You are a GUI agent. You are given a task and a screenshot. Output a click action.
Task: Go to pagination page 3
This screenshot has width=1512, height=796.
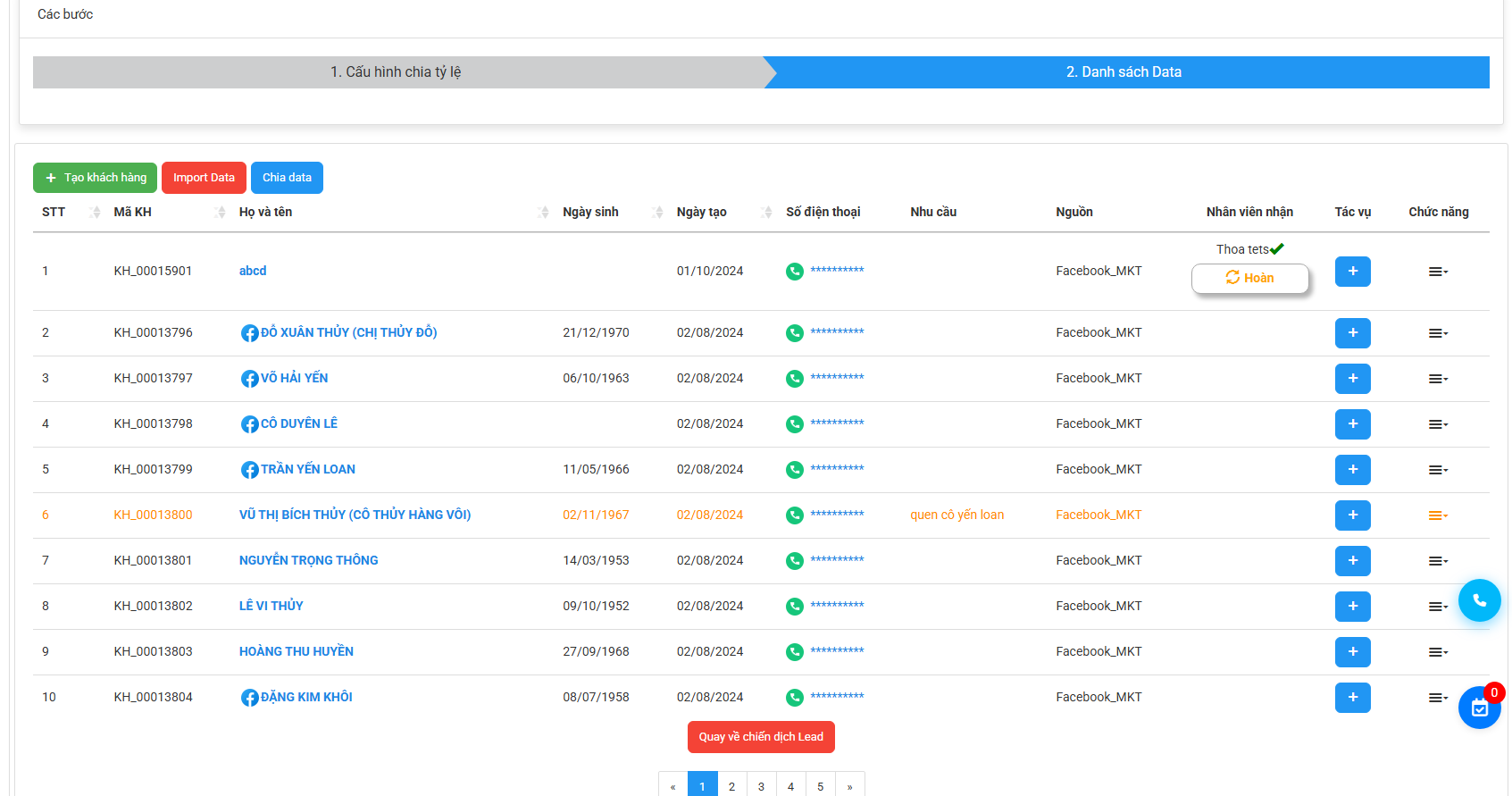pyautogui.click(x=761, y=785)
